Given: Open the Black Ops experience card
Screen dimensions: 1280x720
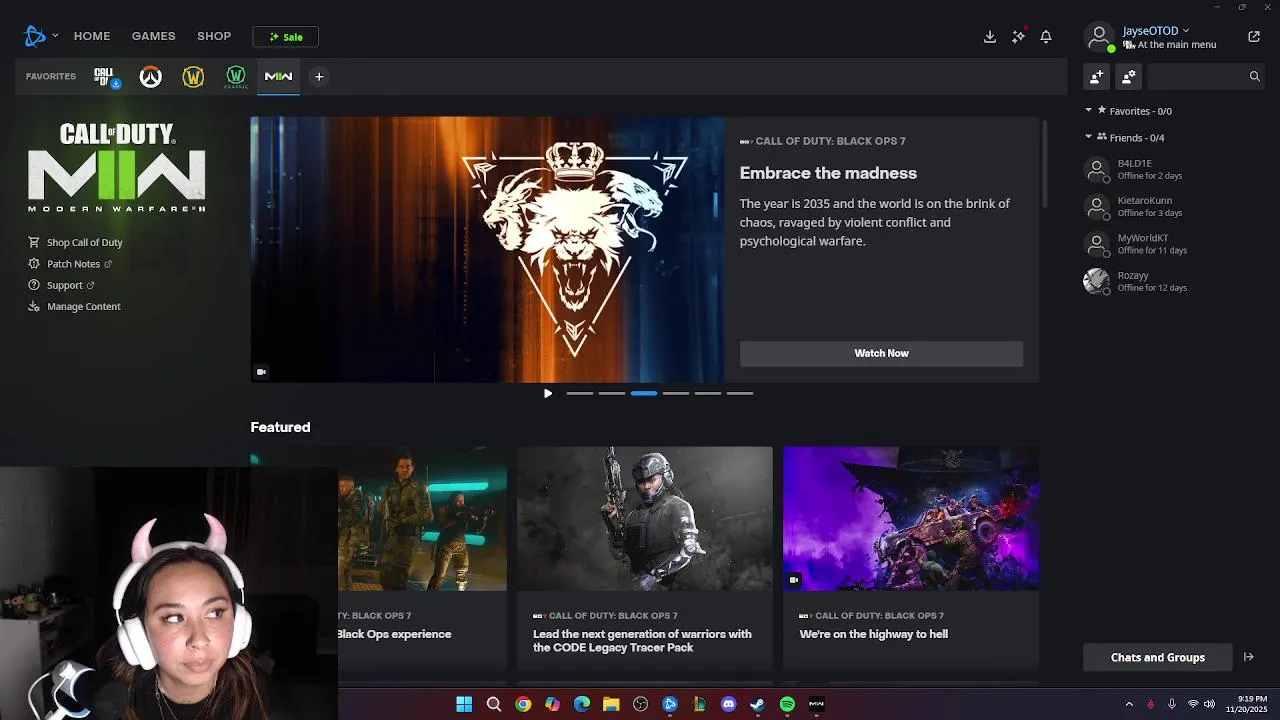Looking at the screenshot, I should tap(422, 558).
